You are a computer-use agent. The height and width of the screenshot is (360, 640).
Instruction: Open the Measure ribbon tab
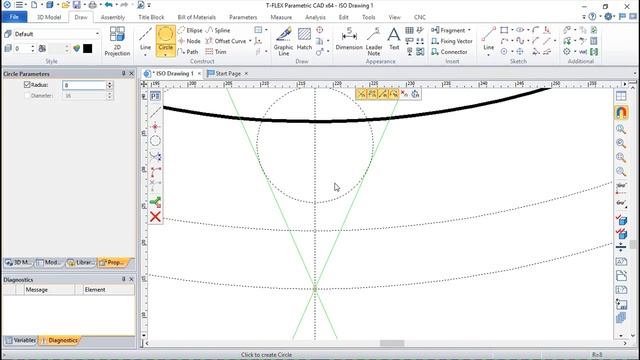(x=281, y=17)
